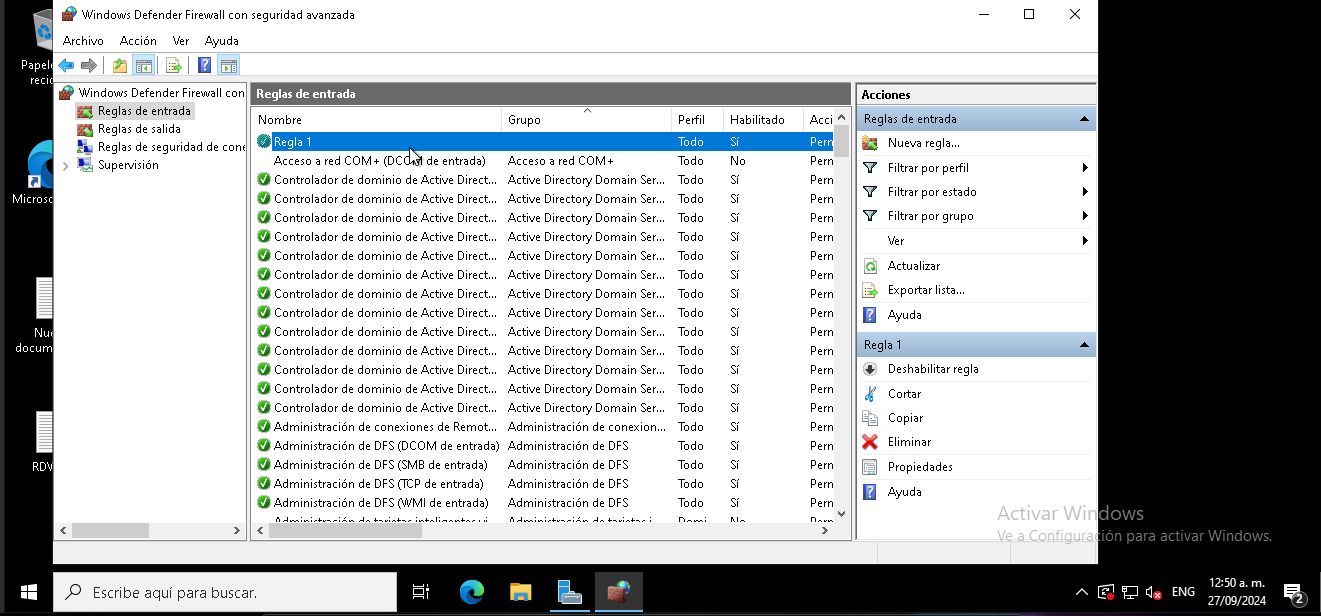Select Reglas de entrada in the tree
Image resolution: width=1321 pixels, height=616 pixels.
coord(144,111)
